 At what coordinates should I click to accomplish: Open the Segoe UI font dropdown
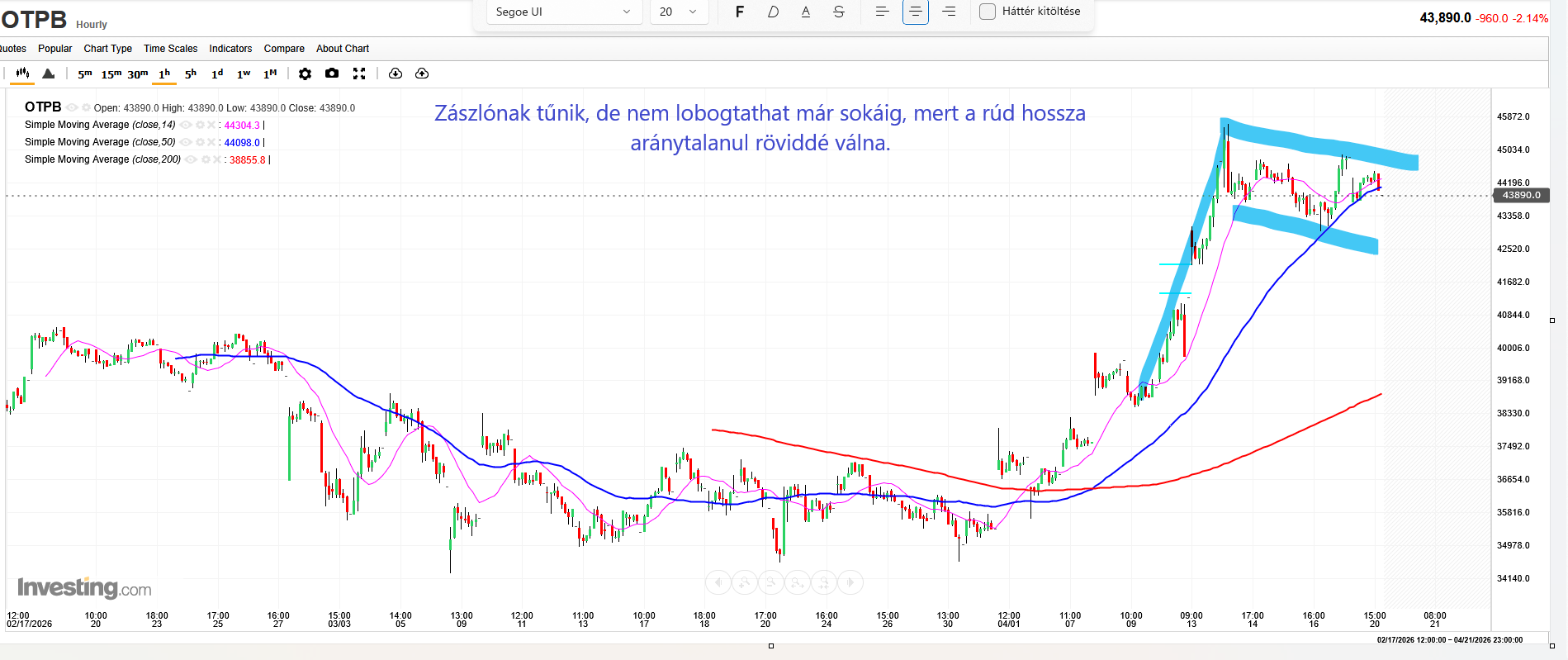tap(563, 12)
